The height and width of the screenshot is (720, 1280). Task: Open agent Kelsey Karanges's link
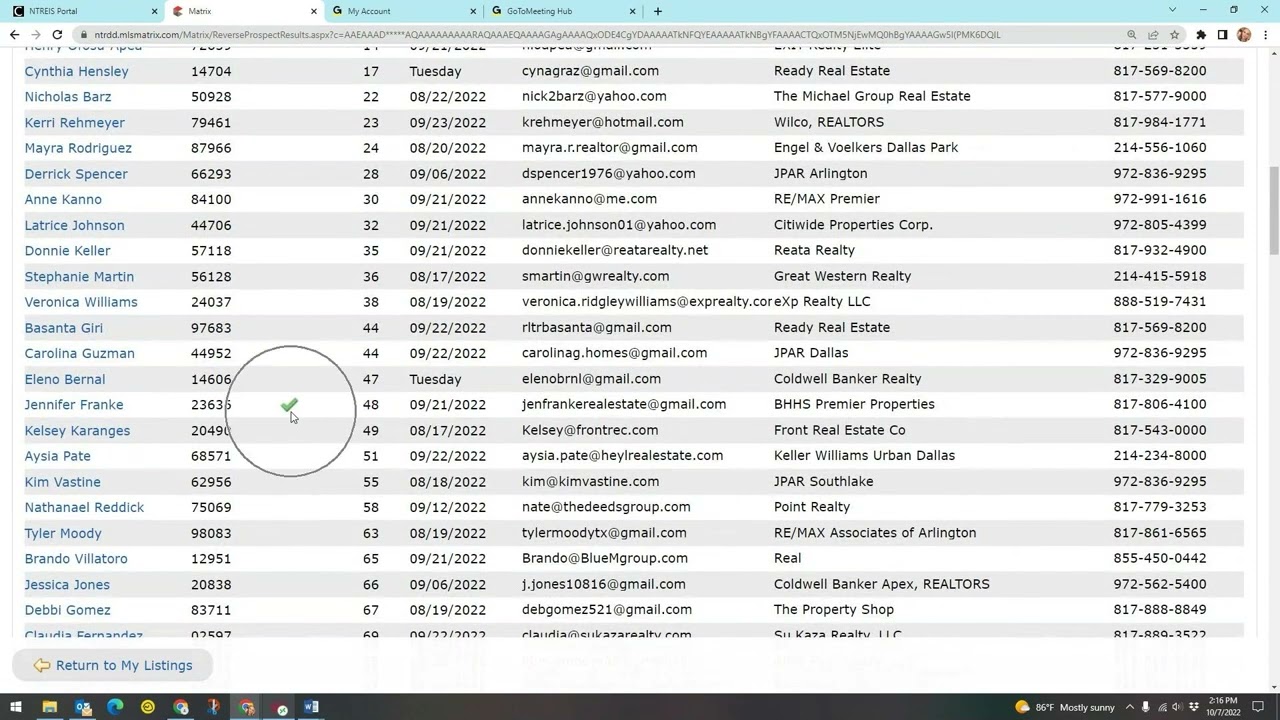[x=77, y=430]
